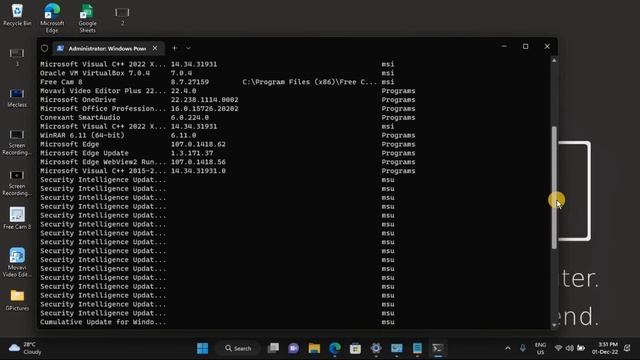Open the Recycle Bin desktop icon
Viewport: 640px width, 360px height.
point(17,15)
